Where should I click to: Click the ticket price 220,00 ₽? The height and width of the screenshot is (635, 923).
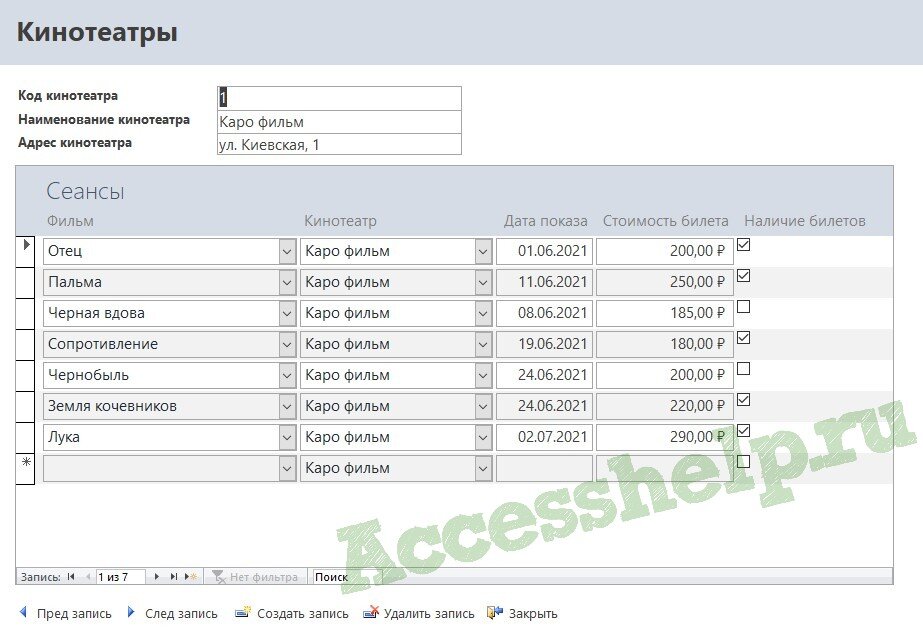tap(665, 406)
